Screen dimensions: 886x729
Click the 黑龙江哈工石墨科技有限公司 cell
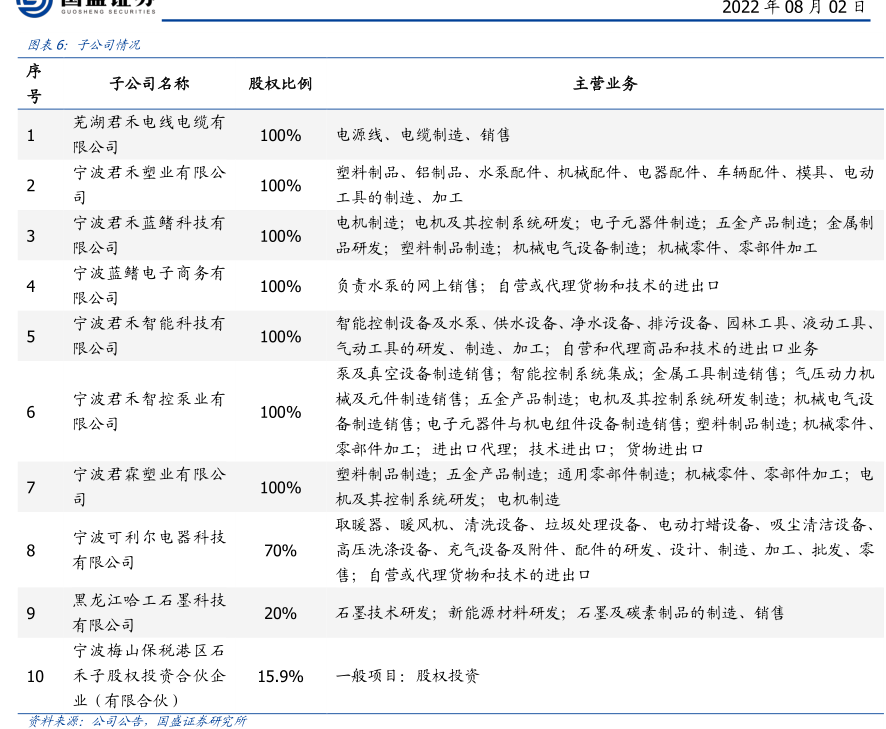149,612
